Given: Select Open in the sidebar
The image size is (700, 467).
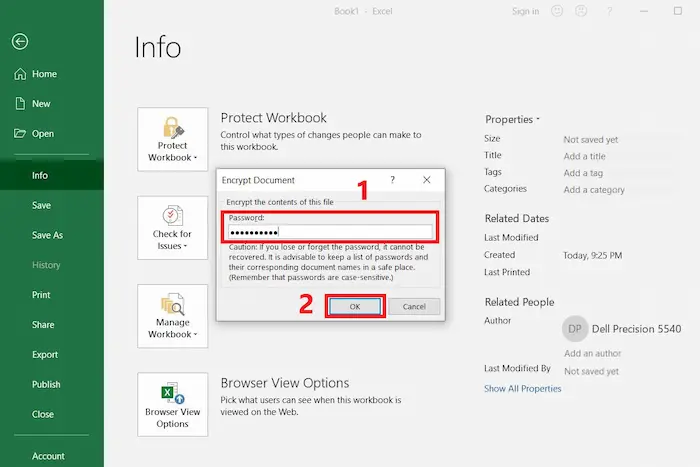Looking at the screenshot, I should [x=52, y=133].
